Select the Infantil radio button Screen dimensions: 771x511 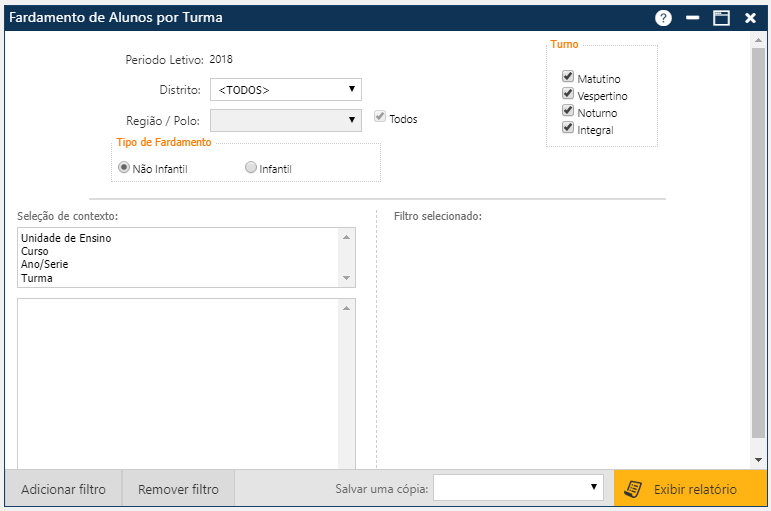[x=251, y=168]
